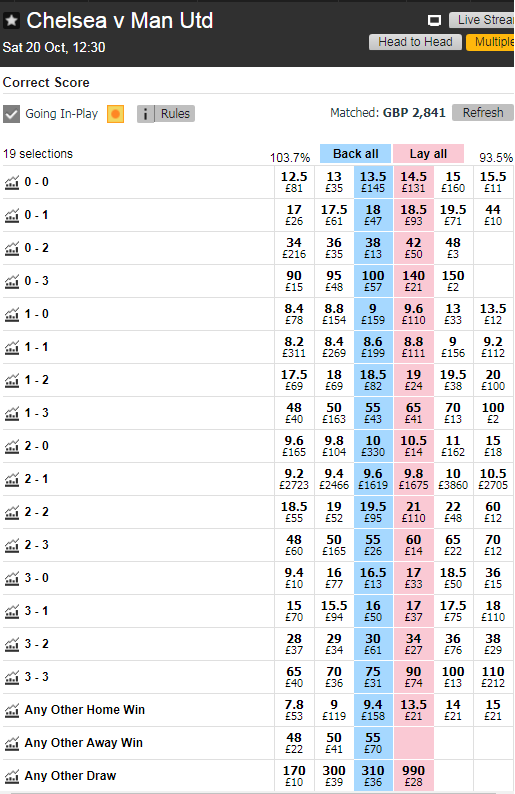Open the Head to Head tab

click(x=415, y=42)
